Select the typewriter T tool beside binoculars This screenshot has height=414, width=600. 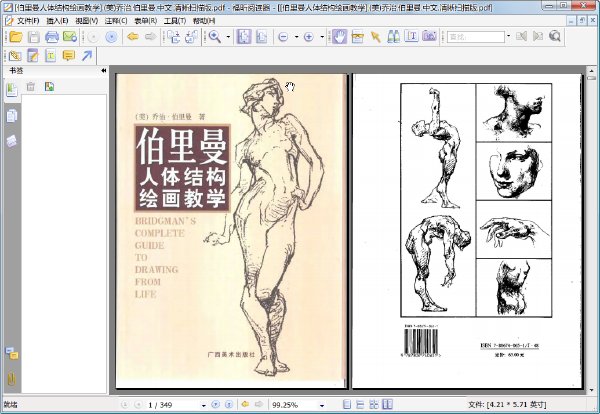pos(412,37)
